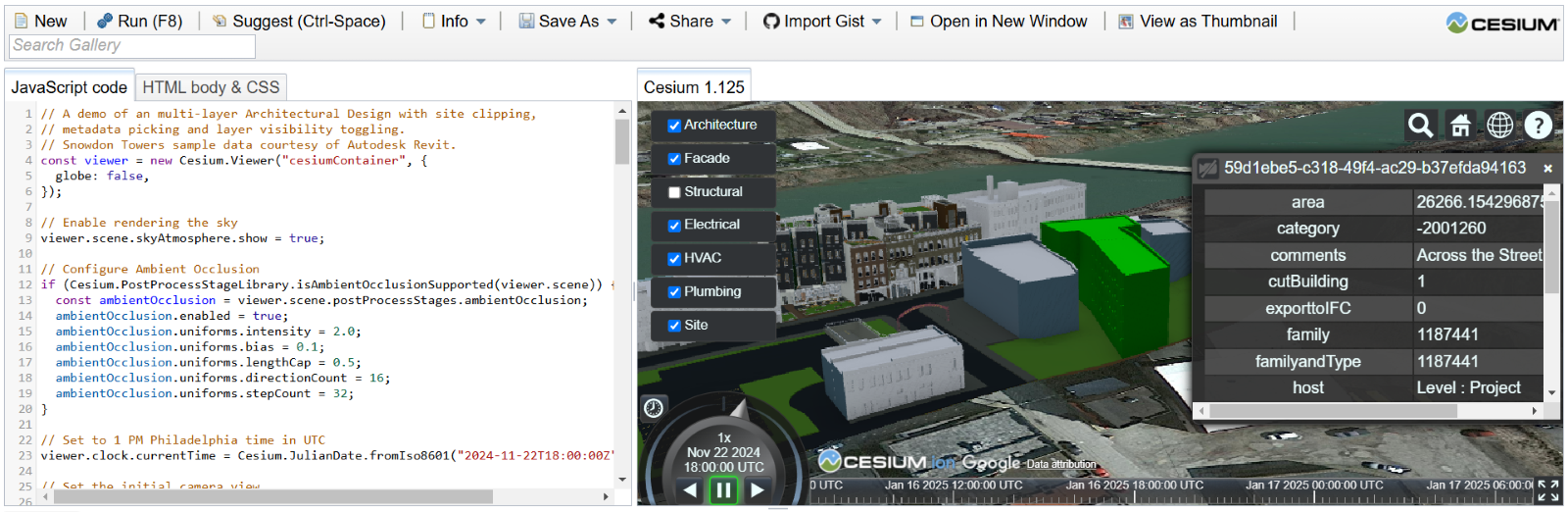Image resolution: width=1568 pixels, height=512 pixels.
Task: Close the feature info box
Action: pyautogui.click(x=1548, y=169)
